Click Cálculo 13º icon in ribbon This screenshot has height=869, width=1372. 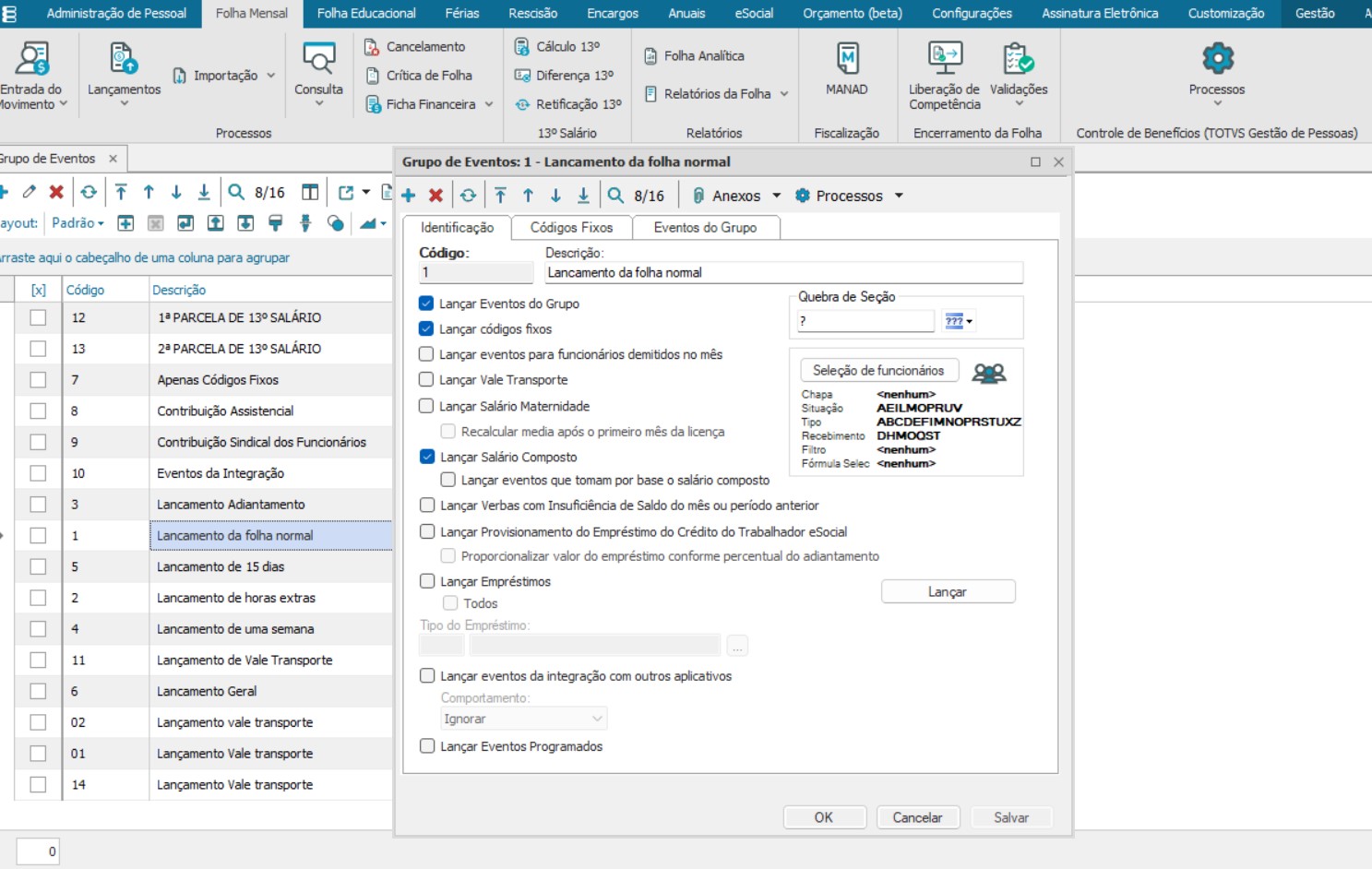coord(522,46)
